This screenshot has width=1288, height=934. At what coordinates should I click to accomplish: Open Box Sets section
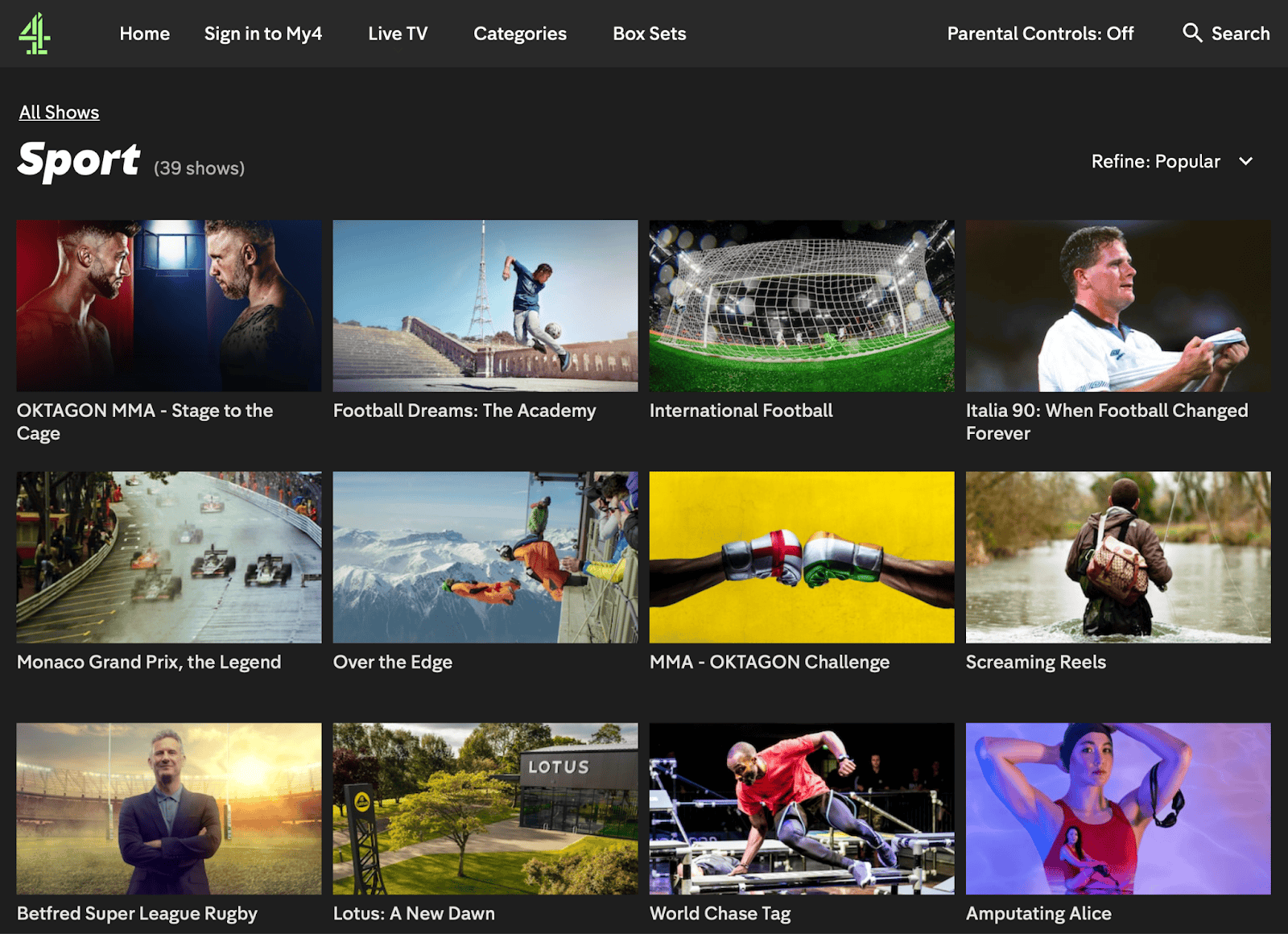click(649, 33)
